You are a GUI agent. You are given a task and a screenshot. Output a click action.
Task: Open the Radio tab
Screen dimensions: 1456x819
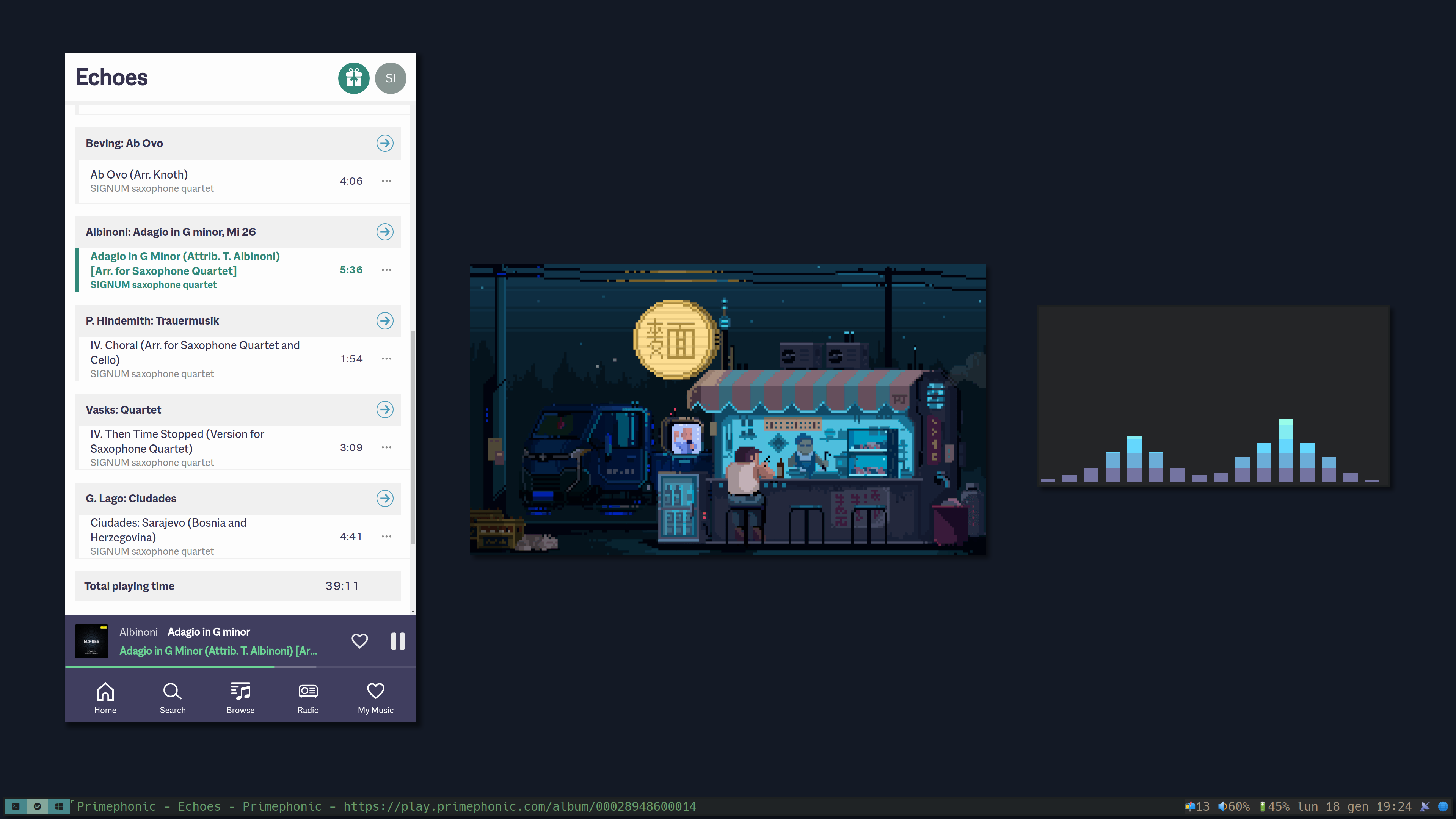tap(308, 698)
